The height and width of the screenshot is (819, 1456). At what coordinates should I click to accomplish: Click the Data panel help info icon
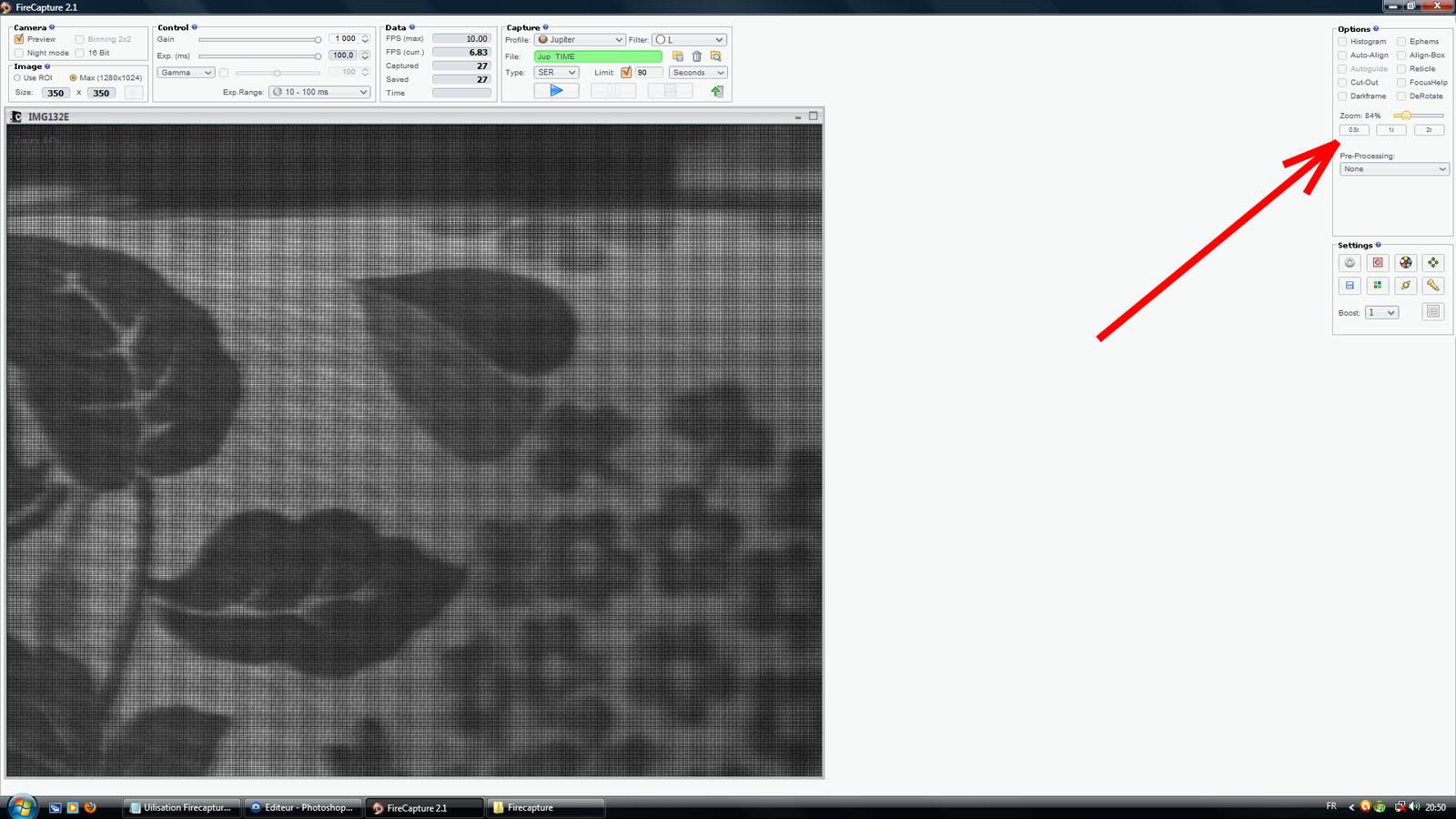coord(412,27)
